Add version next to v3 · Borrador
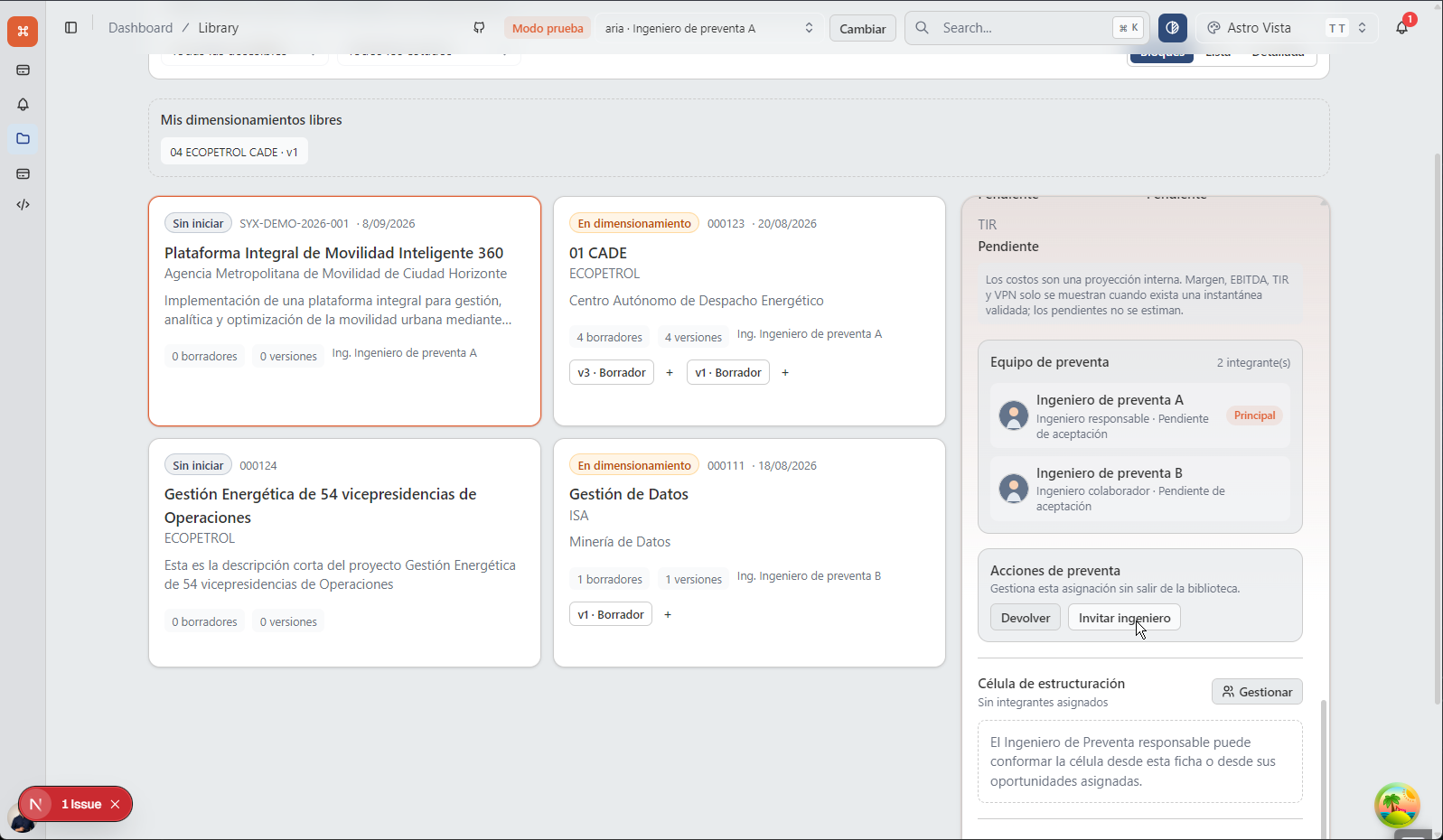 (670, 372)
